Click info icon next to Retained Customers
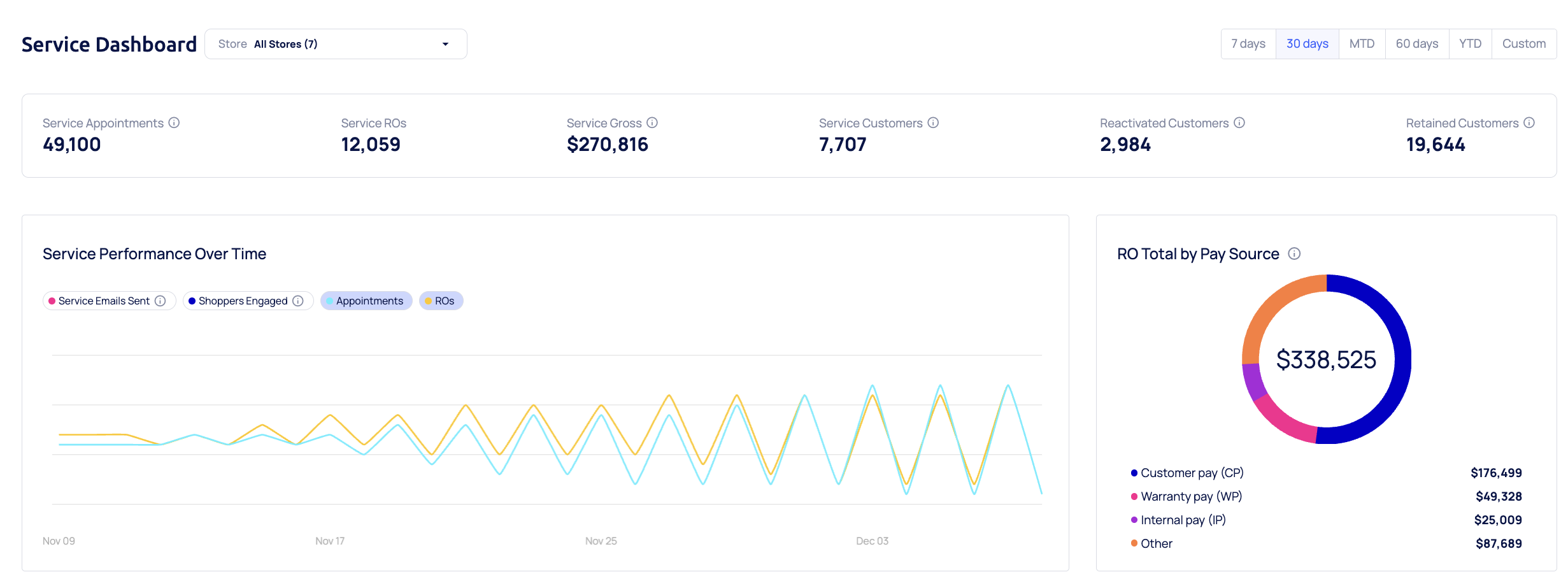This screenshot has width=1568, height=586. [1529, 123]
